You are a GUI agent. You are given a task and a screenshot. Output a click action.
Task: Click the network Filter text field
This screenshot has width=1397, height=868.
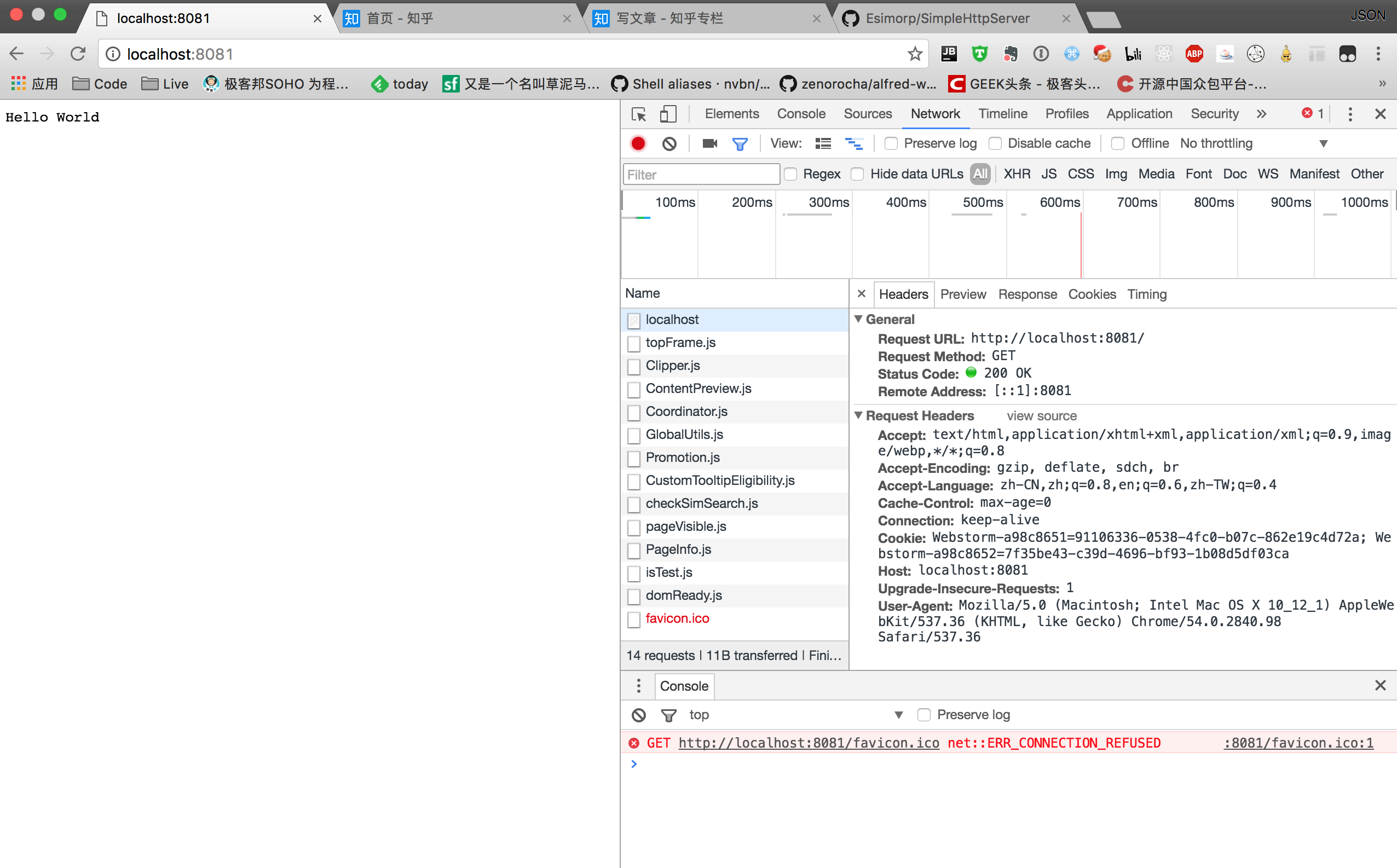[x=701, y=175]
